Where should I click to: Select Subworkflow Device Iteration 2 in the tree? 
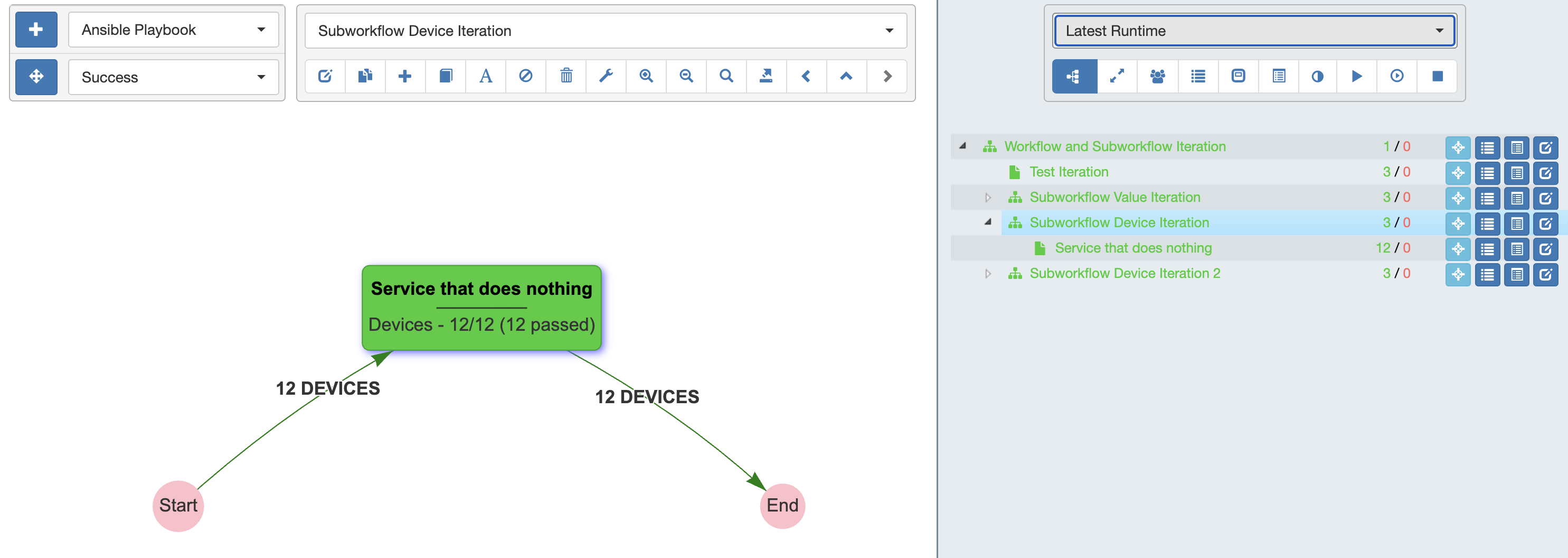pos(1125,274)
